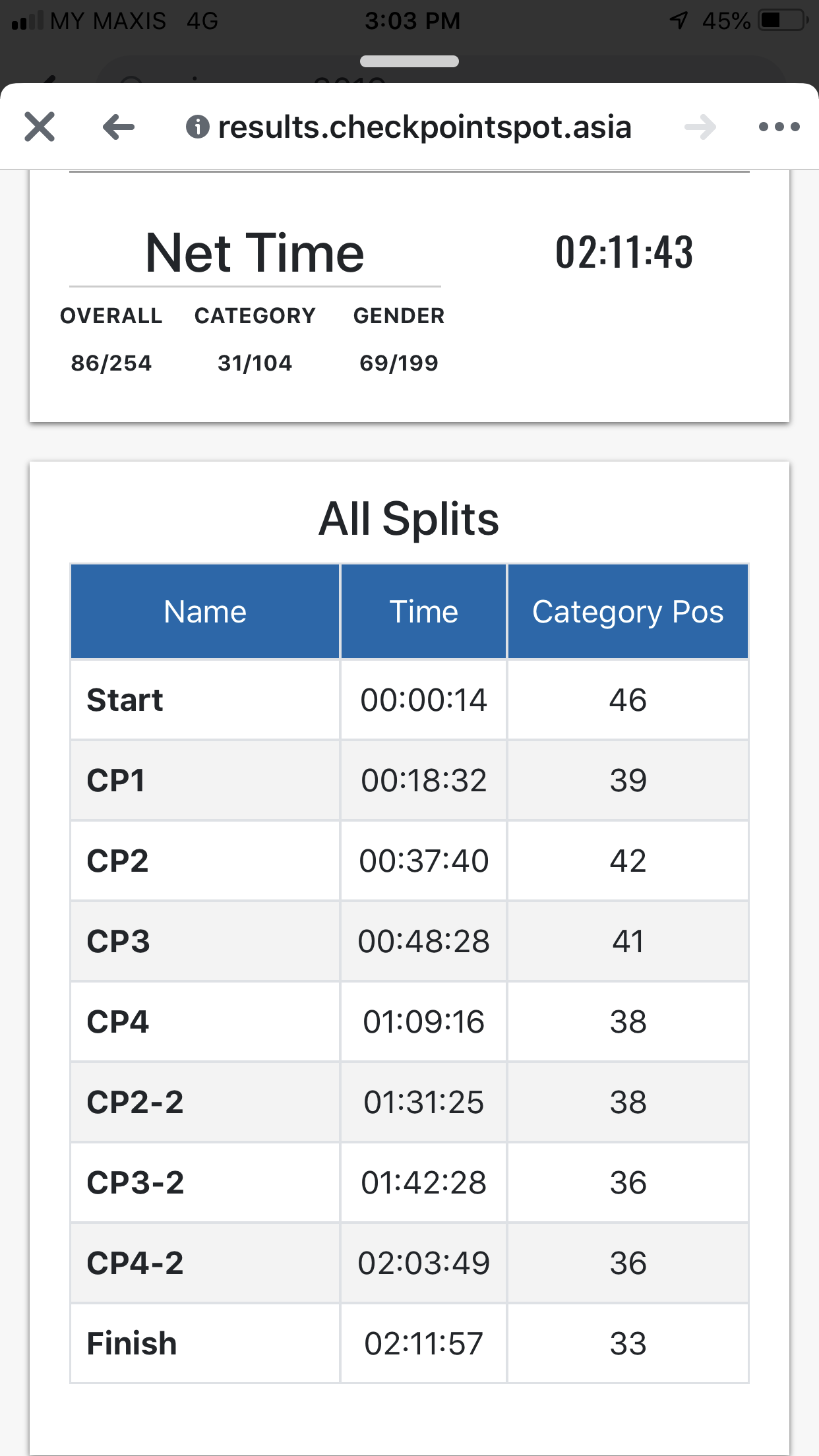Tap the CP4 time 01:09:16

(x=423, y=1021)
